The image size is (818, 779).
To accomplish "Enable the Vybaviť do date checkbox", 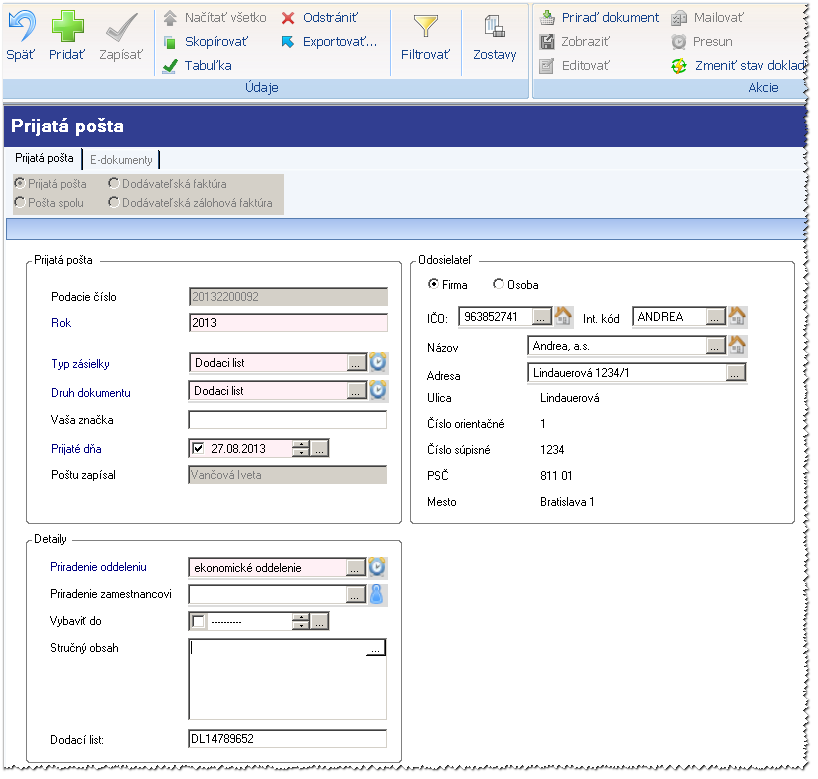I will [x=198, y=622].
